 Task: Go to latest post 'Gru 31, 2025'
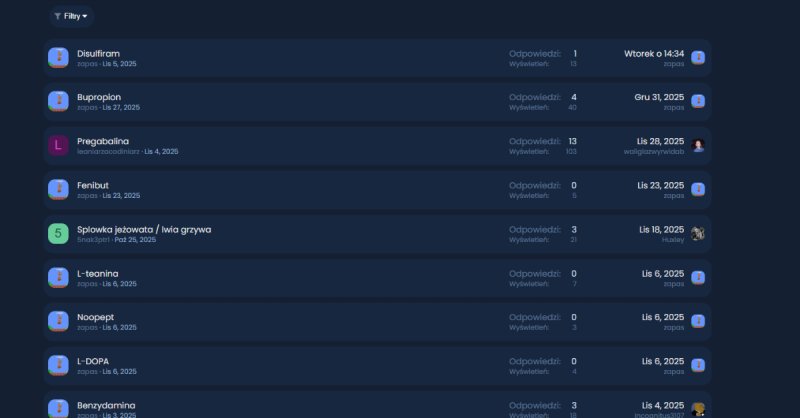click(x=659, y=97)
